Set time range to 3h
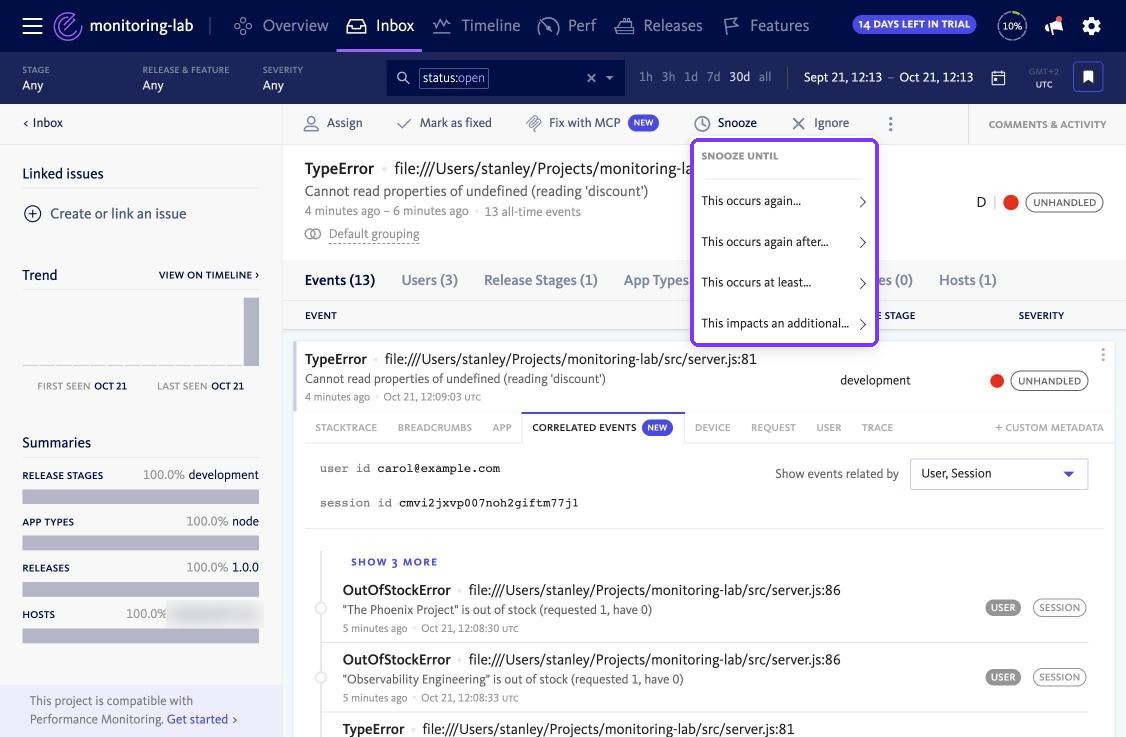Screen dimensions: 1126x737 [x=668, y=77]
